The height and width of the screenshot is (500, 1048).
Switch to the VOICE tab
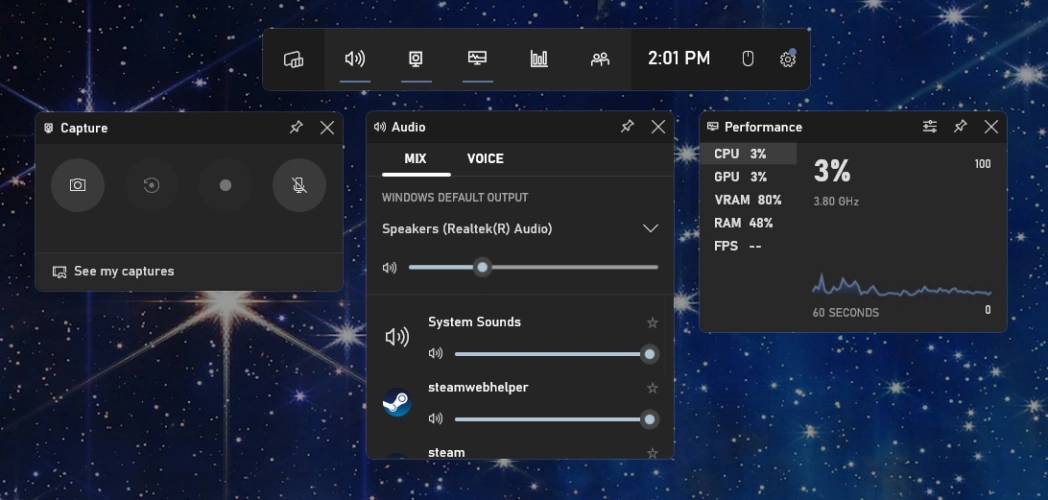[485, 159]
